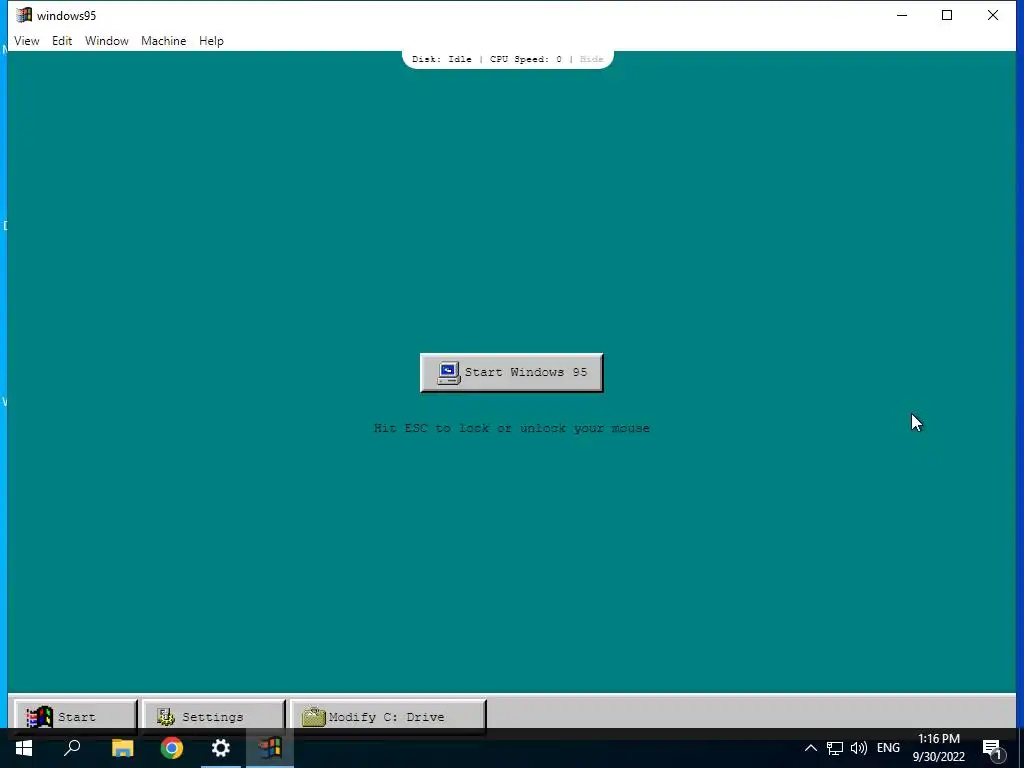
Task: Open the Edit menu
Action: point(62,40)
